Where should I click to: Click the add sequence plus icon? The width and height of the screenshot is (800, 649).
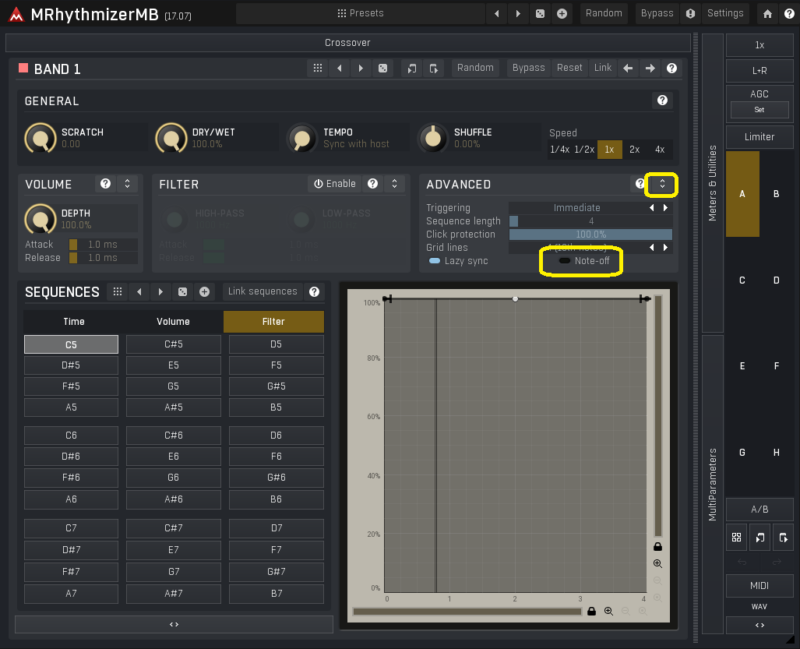point(204,292)
